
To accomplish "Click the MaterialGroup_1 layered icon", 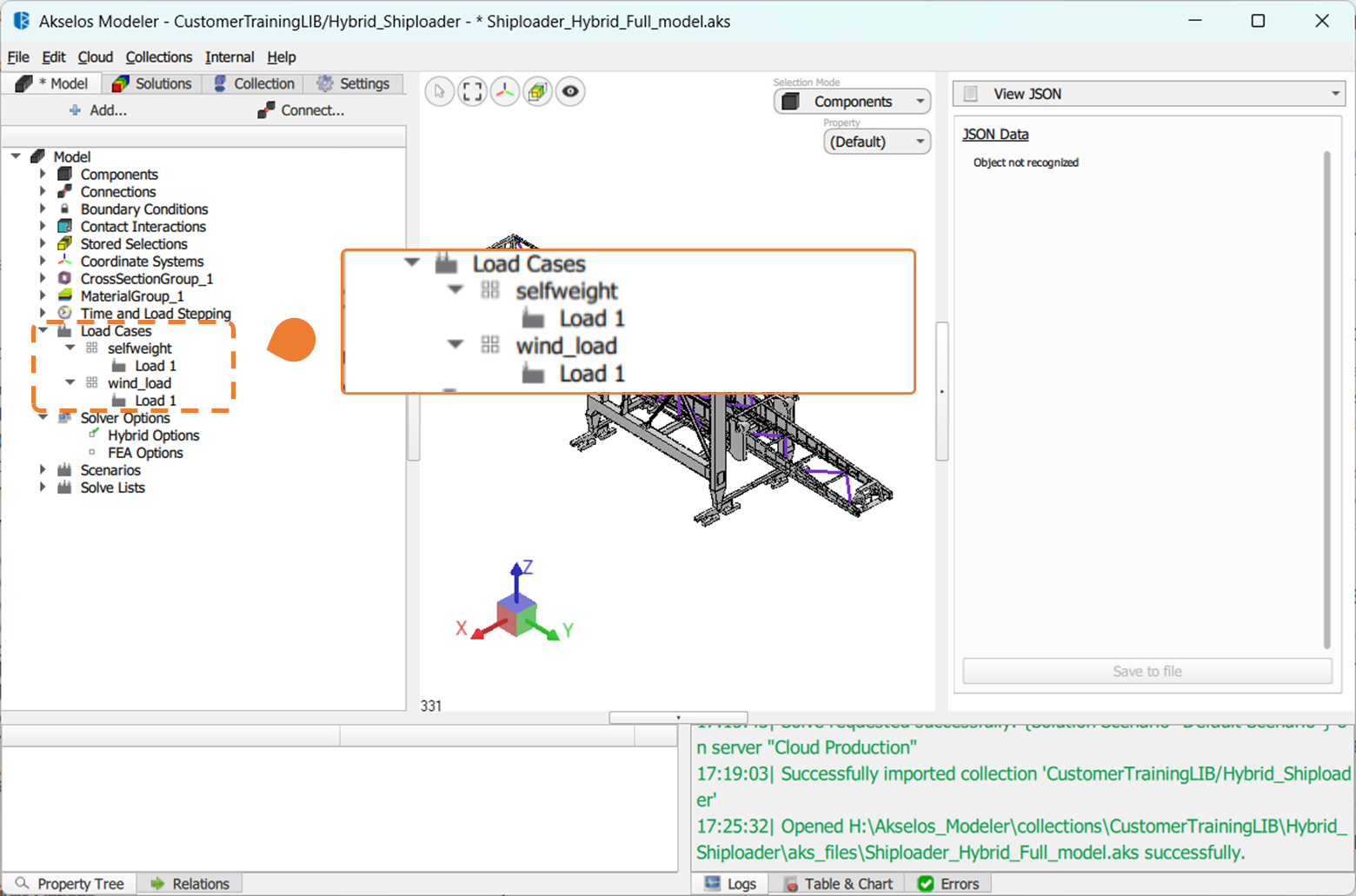I will tap(64, 295).
